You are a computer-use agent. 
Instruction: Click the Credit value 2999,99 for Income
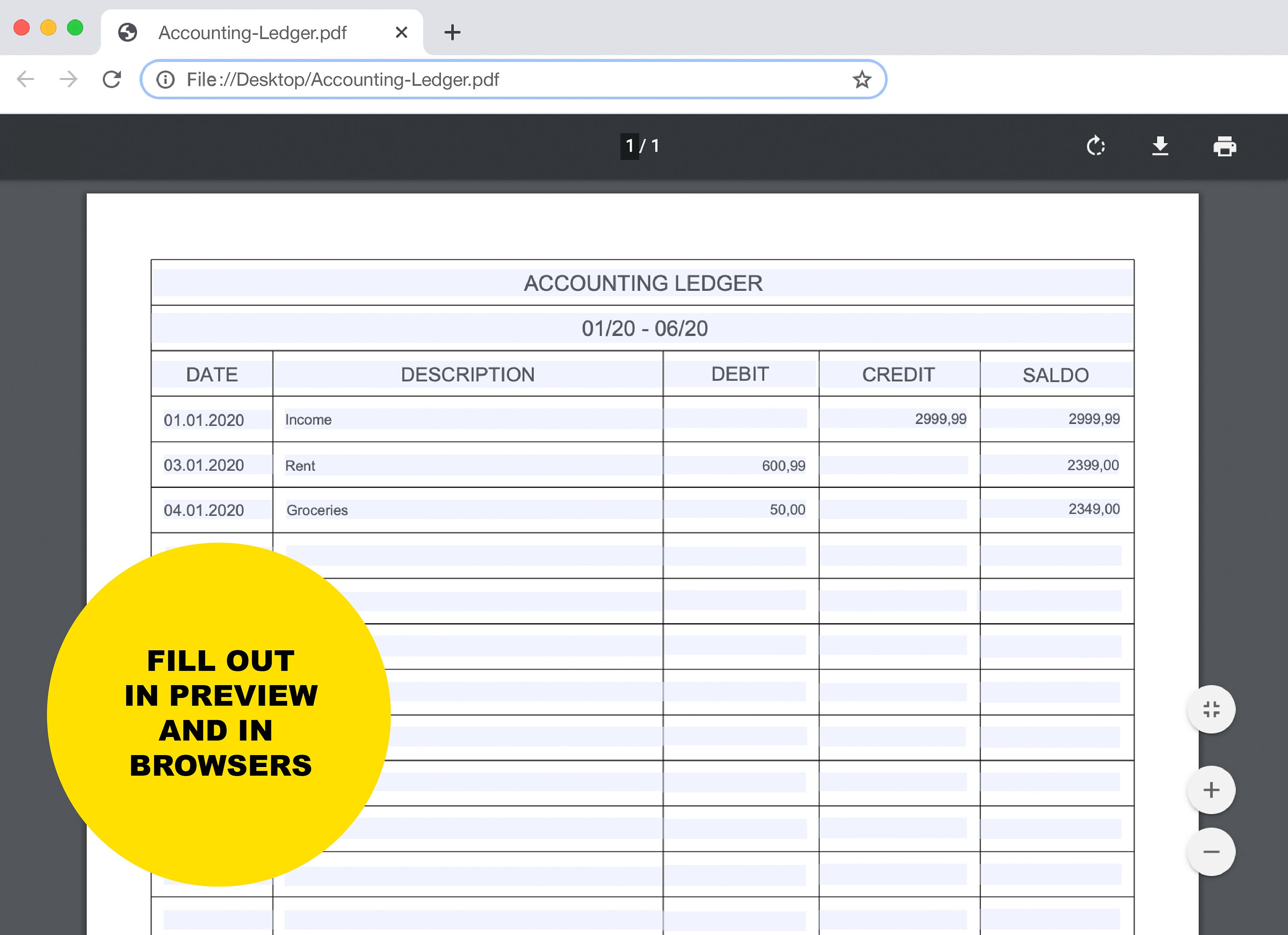pos(940,419)
